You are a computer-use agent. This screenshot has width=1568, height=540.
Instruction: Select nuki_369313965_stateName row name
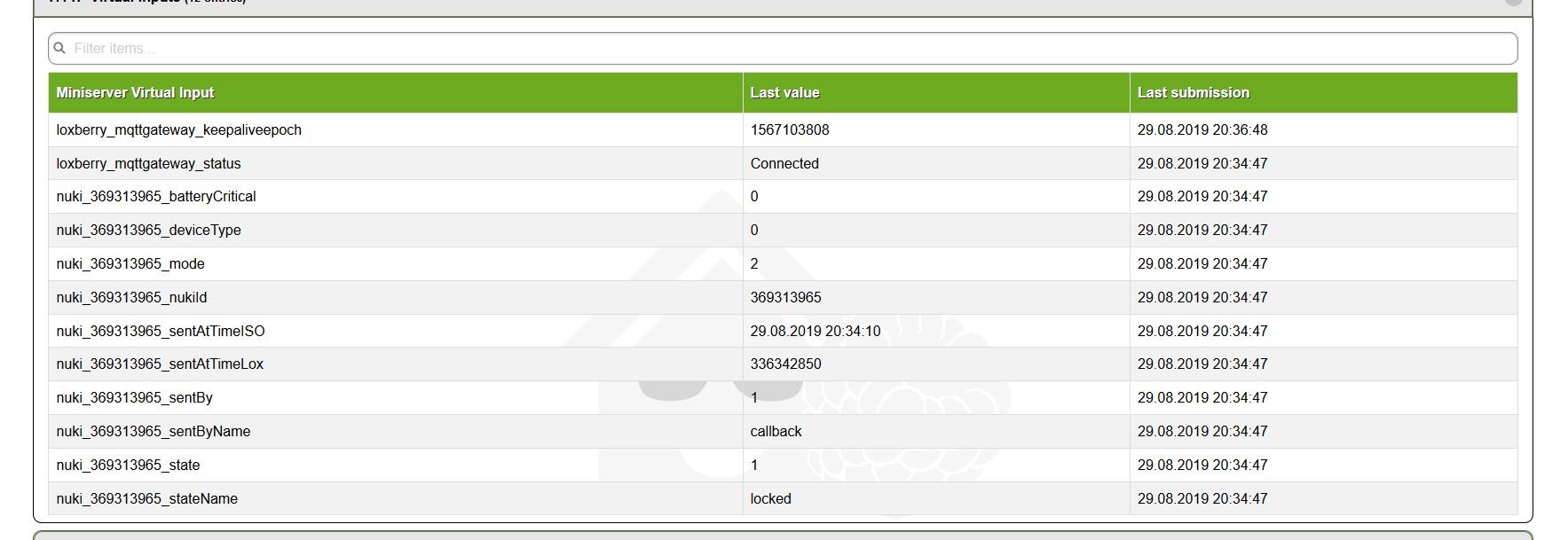tap(146, 498)
